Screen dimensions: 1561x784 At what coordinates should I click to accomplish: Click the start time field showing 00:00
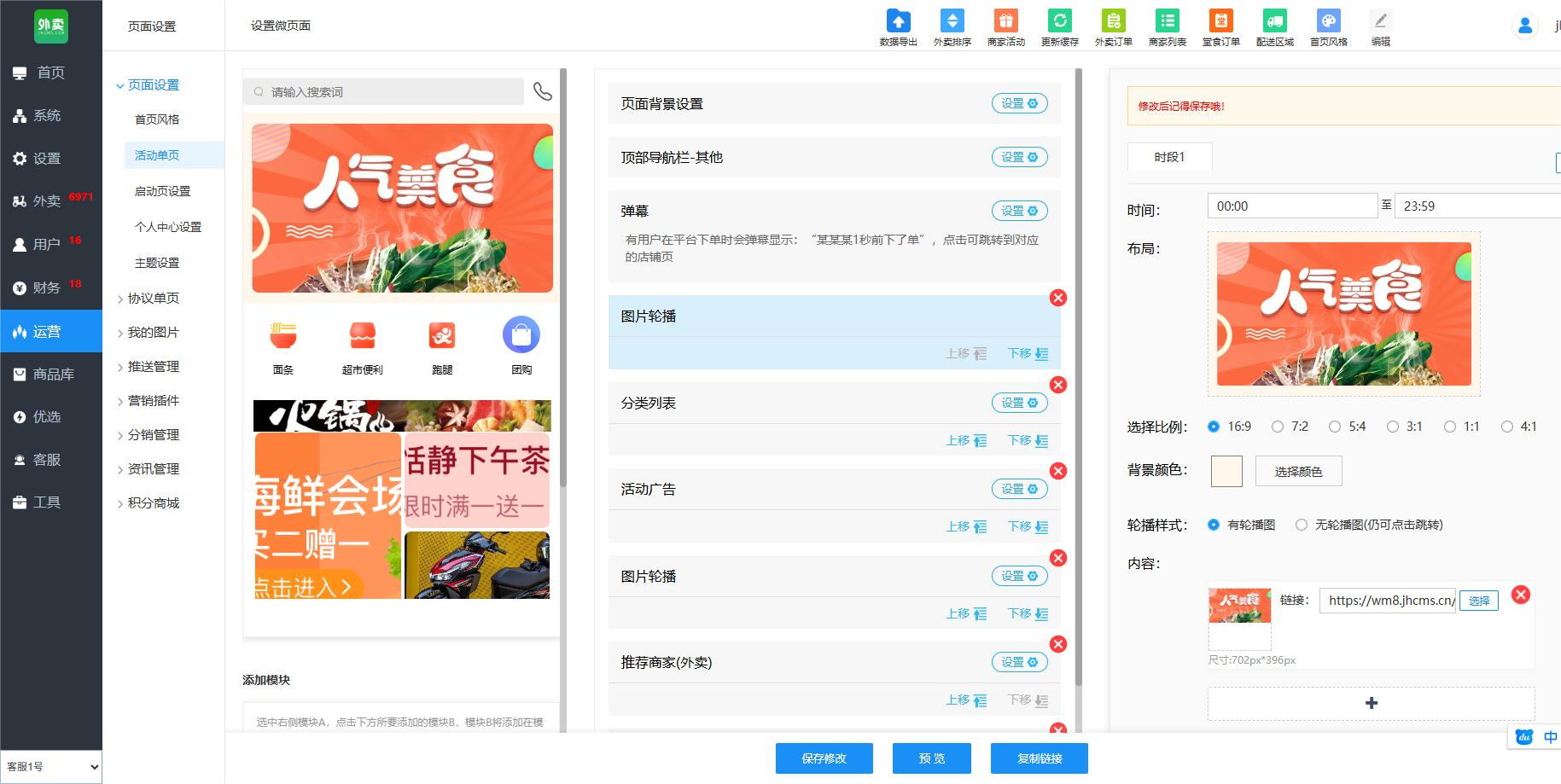pyautogui.click(x=1291, y=206)
